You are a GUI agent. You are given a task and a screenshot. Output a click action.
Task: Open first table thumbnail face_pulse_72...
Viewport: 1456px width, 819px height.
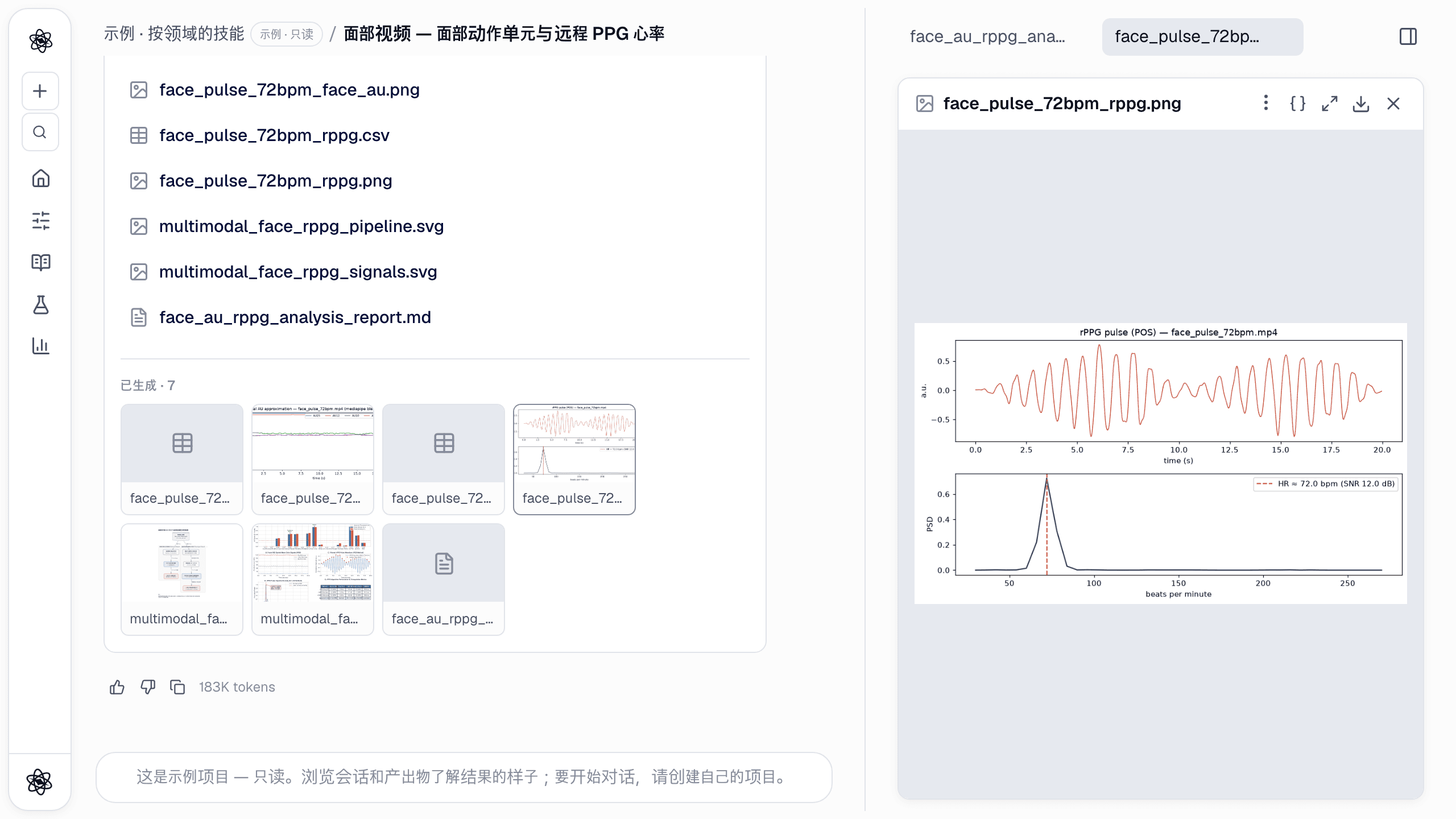[x=182, y=460]
